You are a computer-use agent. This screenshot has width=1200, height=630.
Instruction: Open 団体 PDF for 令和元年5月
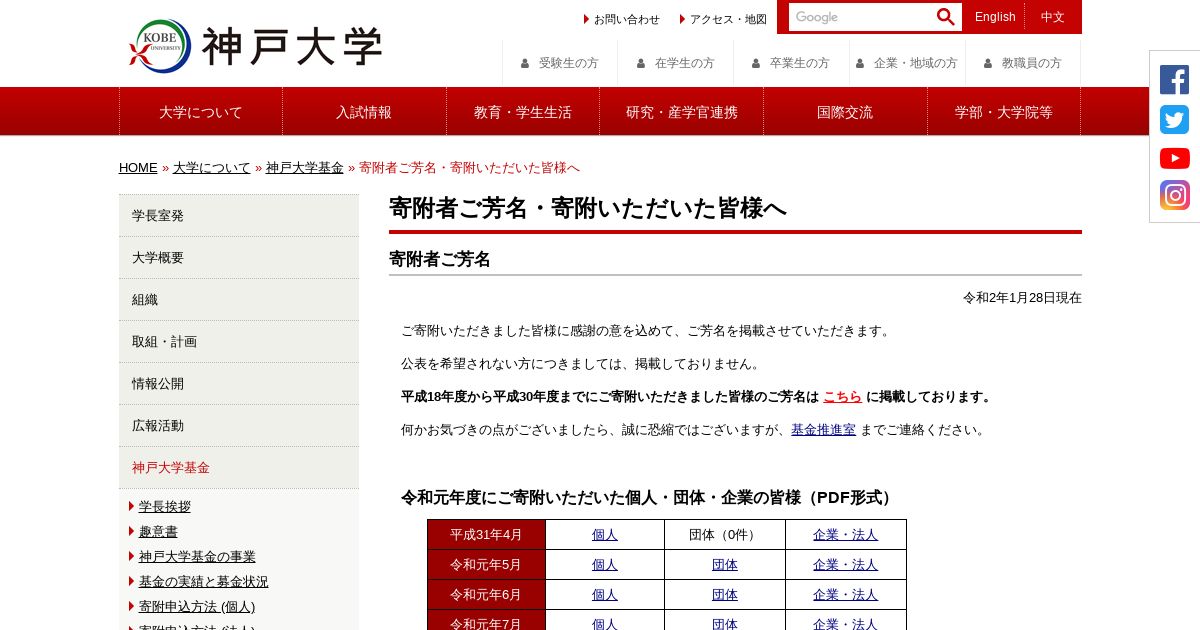725,564
